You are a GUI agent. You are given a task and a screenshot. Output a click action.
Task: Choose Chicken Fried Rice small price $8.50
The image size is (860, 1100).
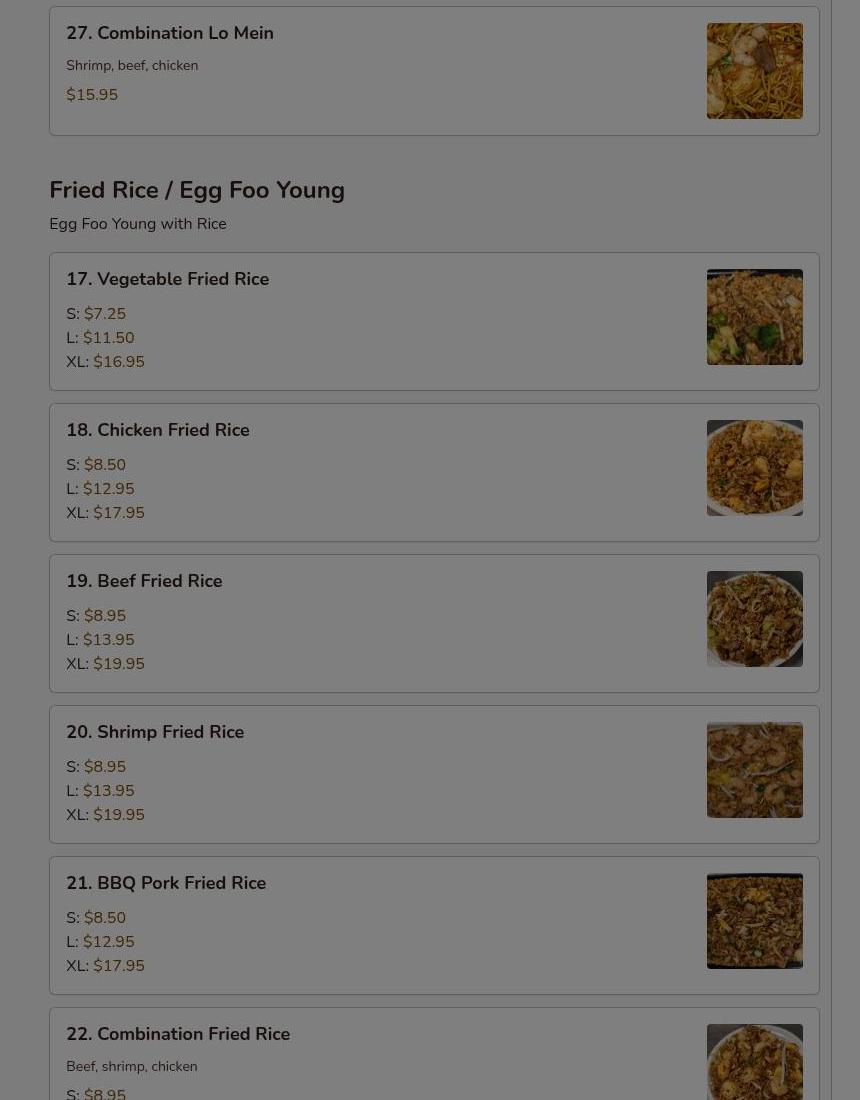point(105,465)
